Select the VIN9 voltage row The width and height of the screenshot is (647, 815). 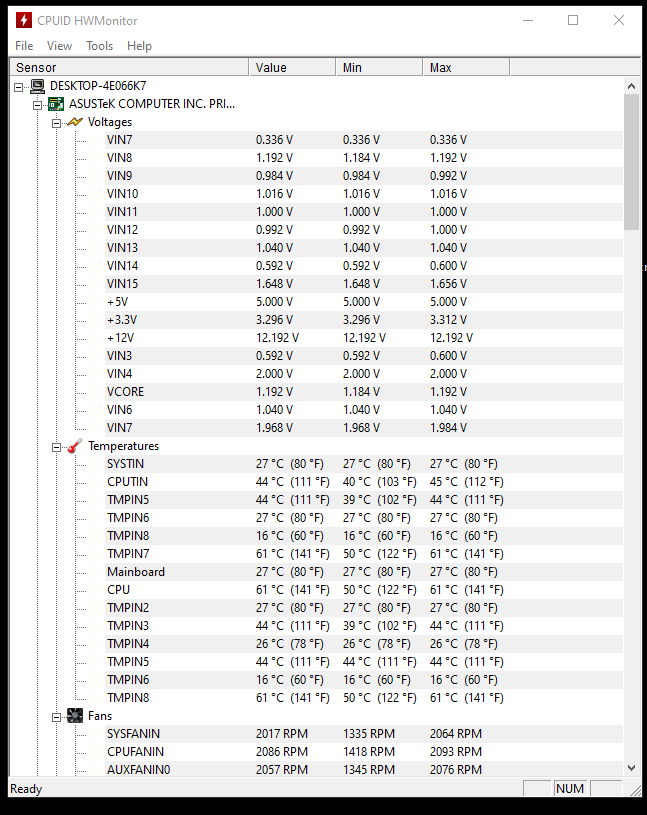[x=363, y=176]
